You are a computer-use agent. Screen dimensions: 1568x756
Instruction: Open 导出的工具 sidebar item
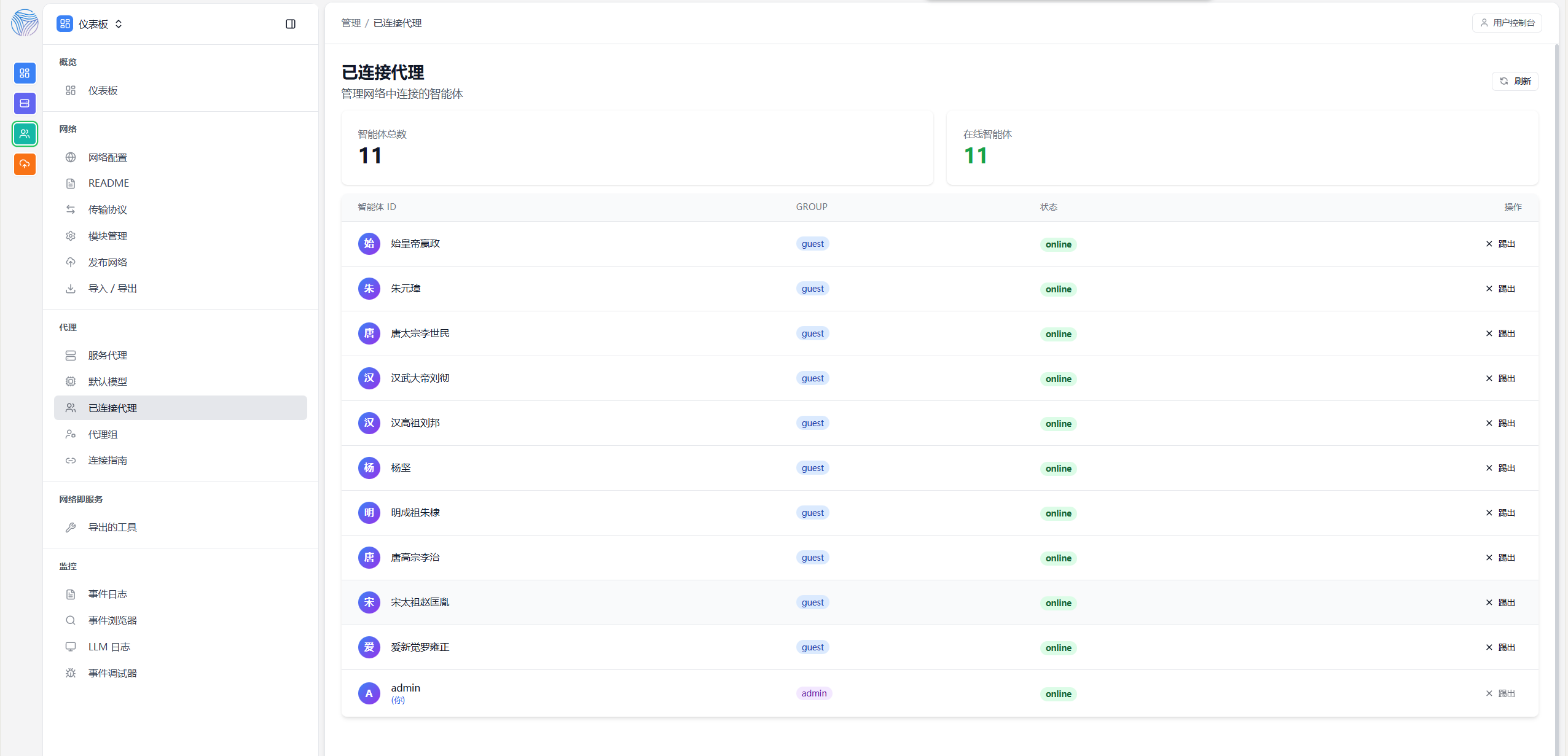tap(112, 528)
